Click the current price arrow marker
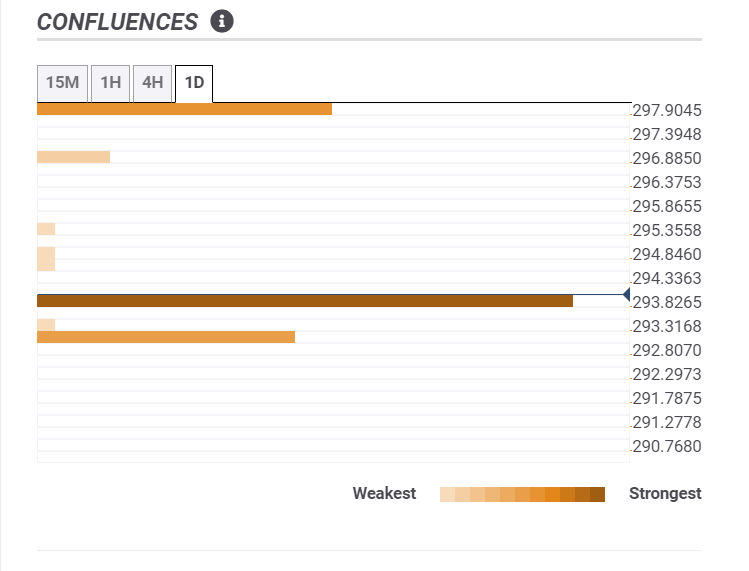 (x=626, y=295)
